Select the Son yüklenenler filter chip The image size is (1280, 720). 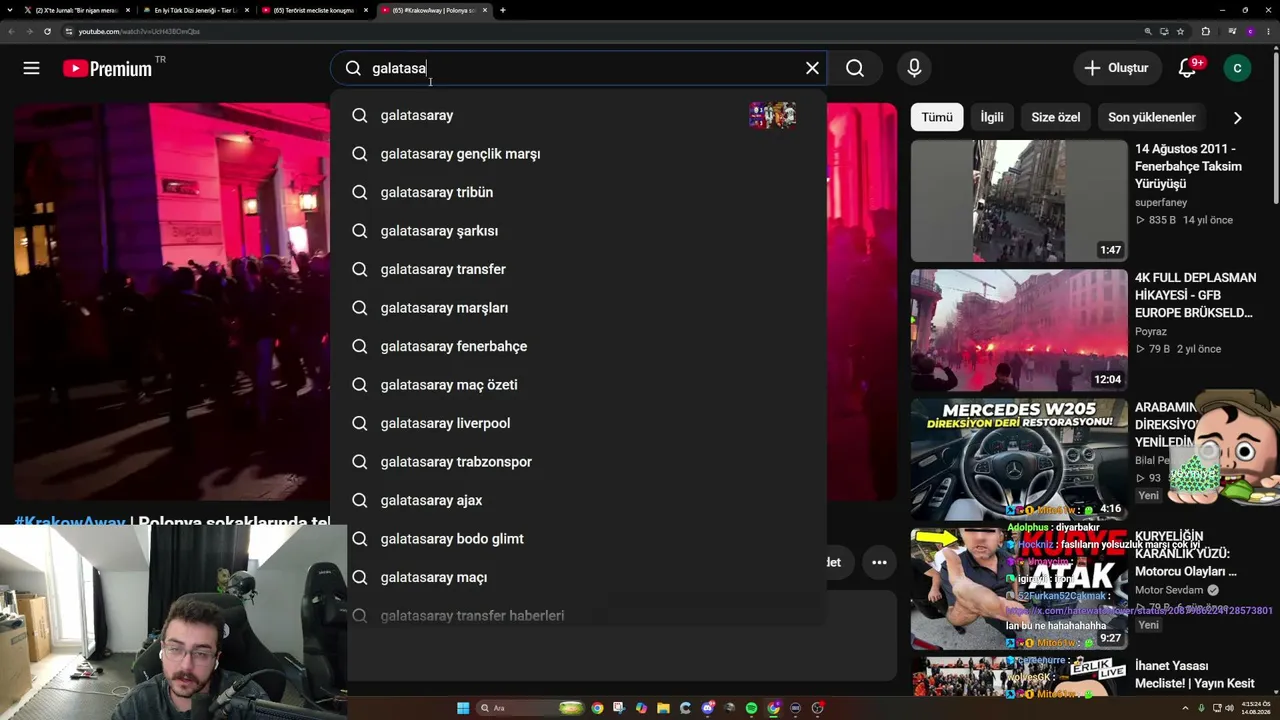coord(1152,117)
